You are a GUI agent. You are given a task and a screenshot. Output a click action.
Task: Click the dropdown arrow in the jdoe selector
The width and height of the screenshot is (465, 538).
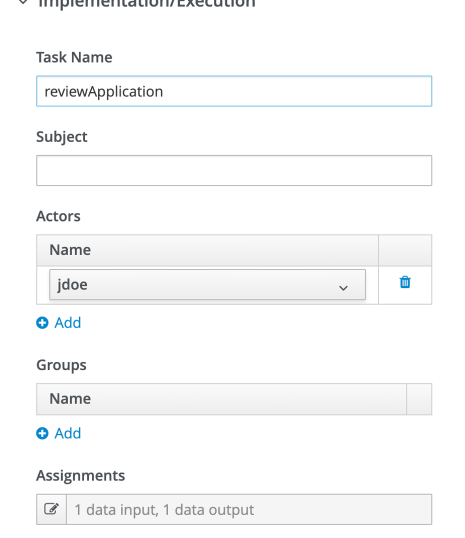coord(343,288)
